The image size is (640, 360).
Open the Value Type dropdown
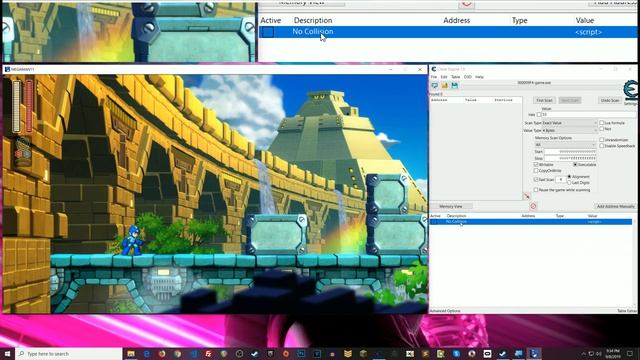(x=569, y=131)
